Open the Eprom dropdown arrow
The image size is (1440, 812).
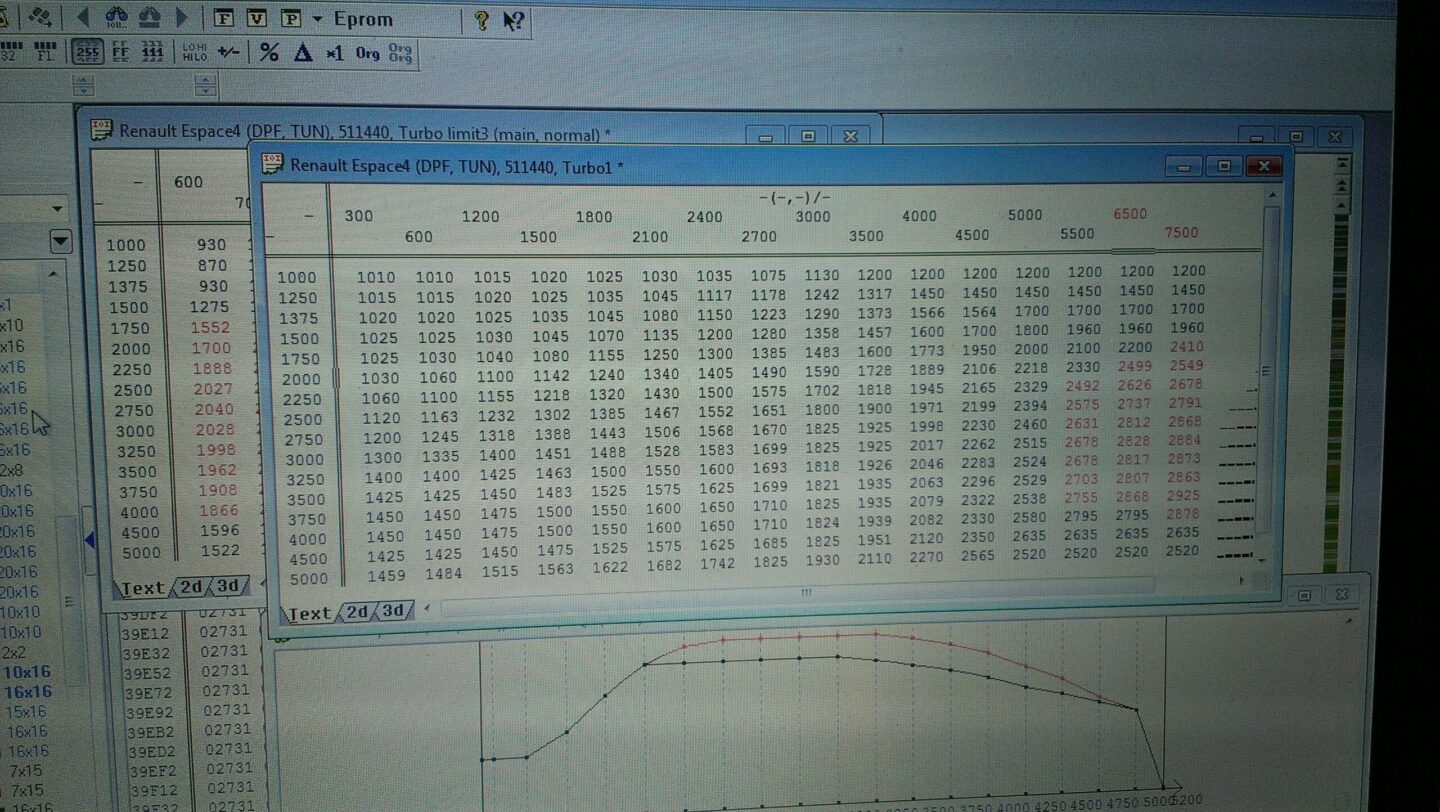pos(317,19)
